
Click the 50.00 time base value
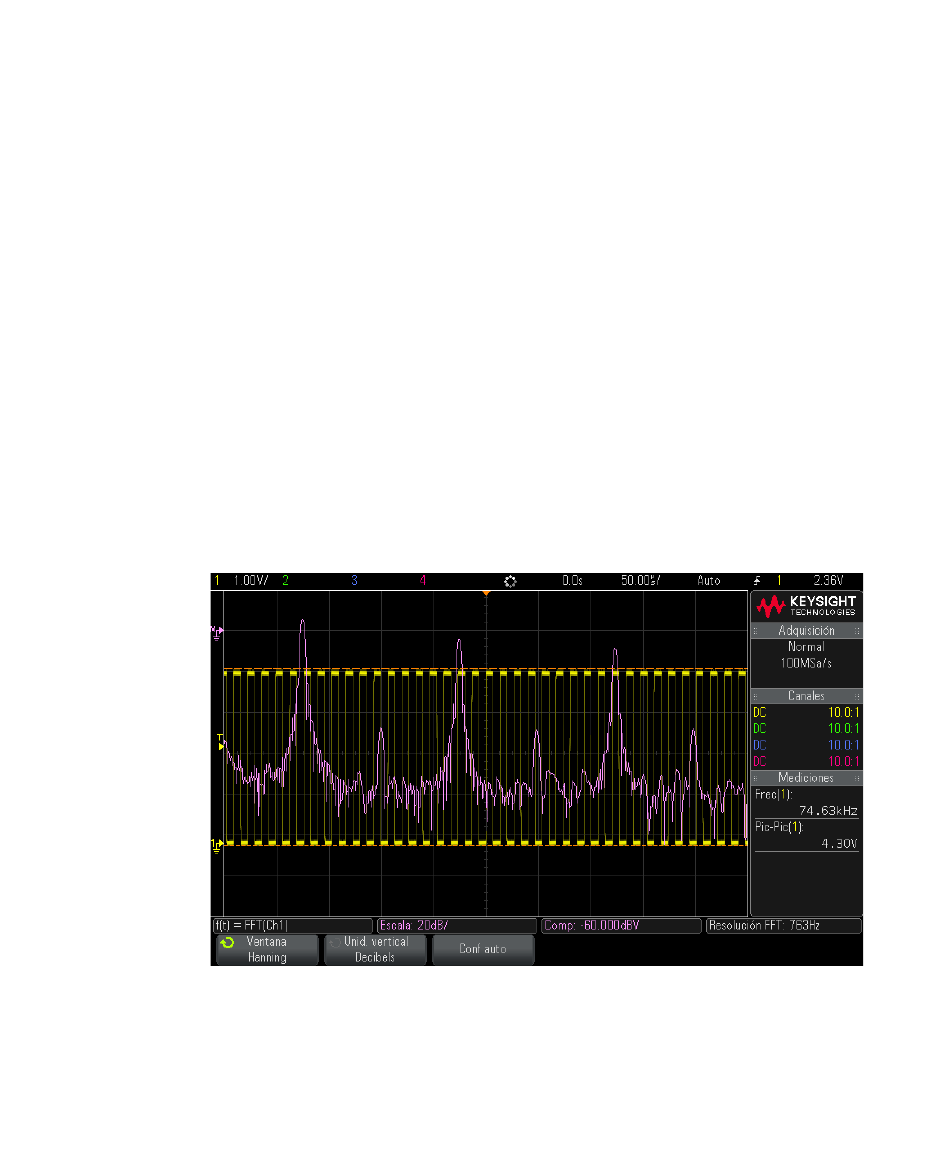click(x=640, y=580)
